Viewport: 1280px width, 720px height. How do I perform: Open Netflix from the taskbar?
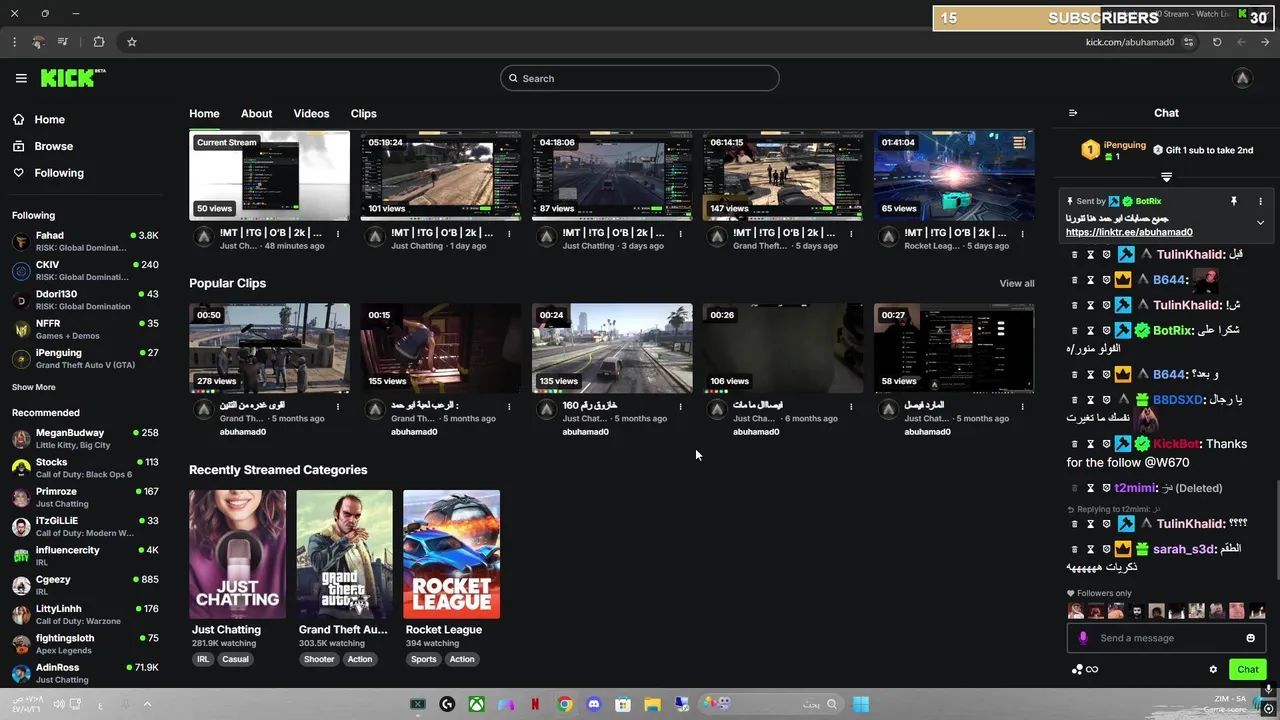(x=536, y=704)
